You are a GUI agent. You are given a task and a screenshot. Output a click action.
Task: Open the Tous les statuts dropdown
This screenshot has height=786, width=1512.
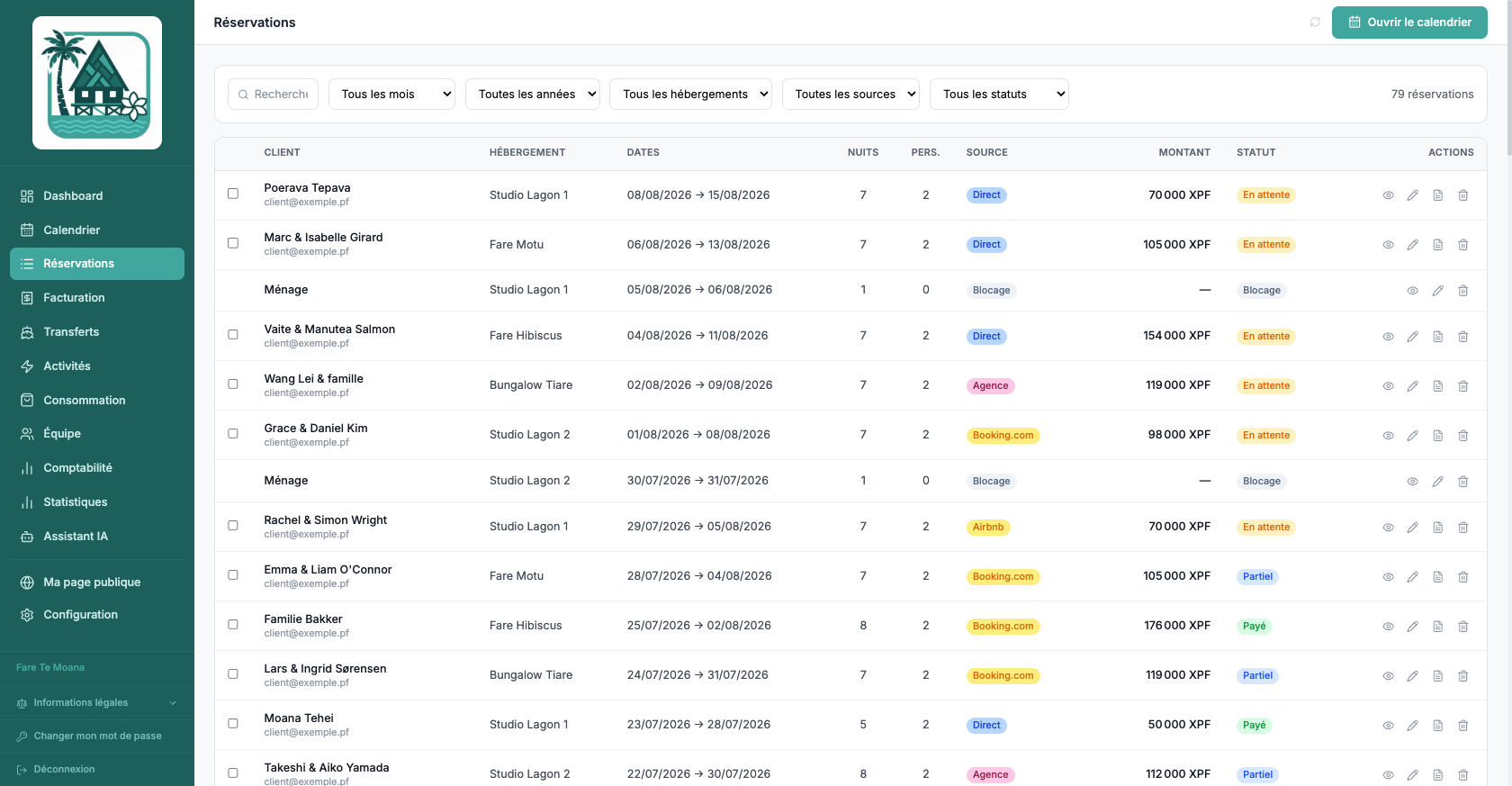(999, 95)
